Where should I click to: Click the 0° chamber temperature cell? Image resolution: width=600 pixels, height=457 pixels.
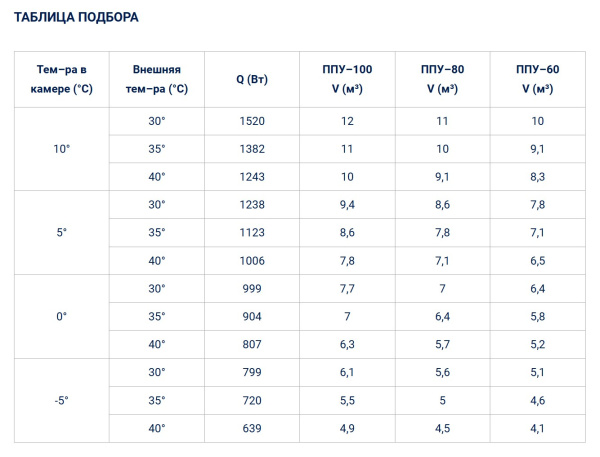[62, 316]
